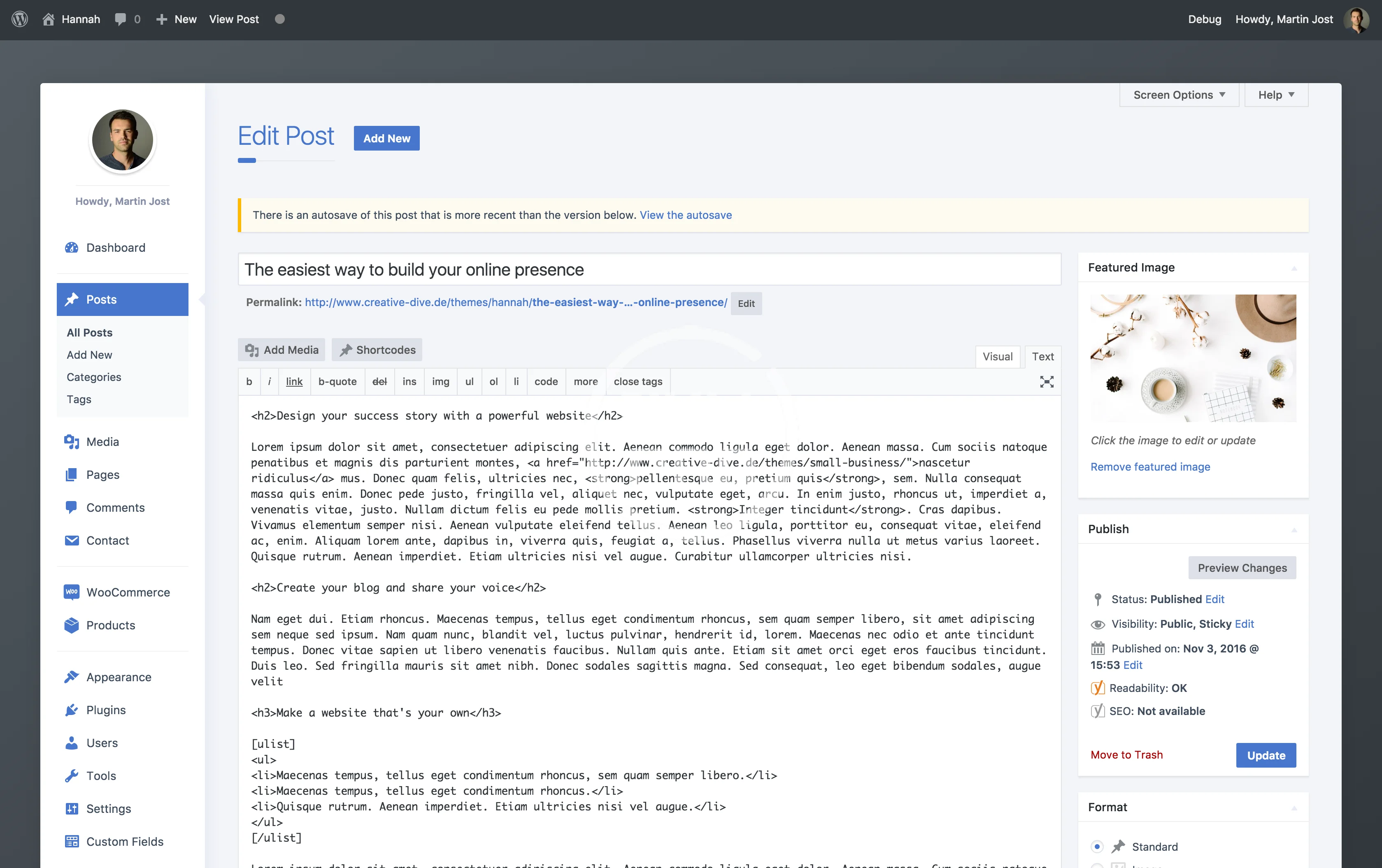Open the Media library sidebar icon

(x=72, y=442)
